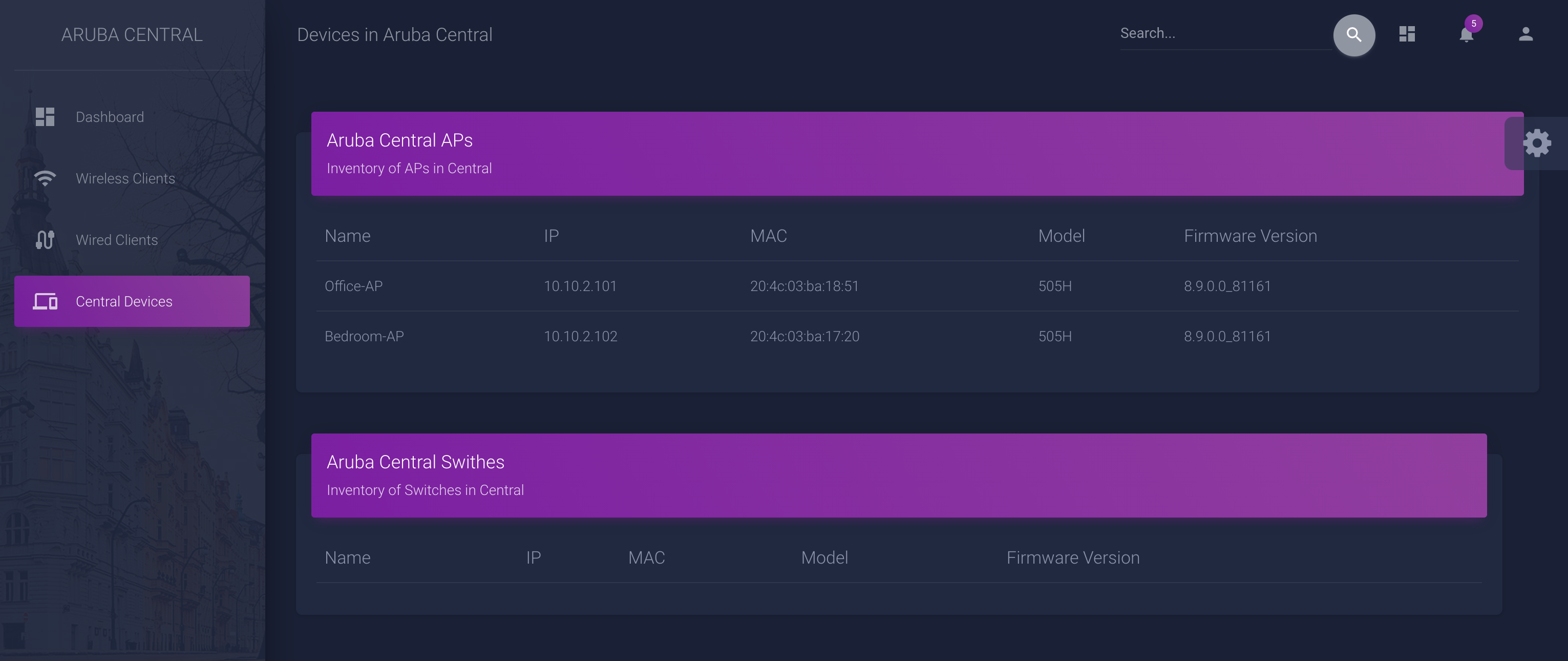Screen dimensions: 1568x661
Task: Select the Wired Clients icon
Action: point(45,239)
